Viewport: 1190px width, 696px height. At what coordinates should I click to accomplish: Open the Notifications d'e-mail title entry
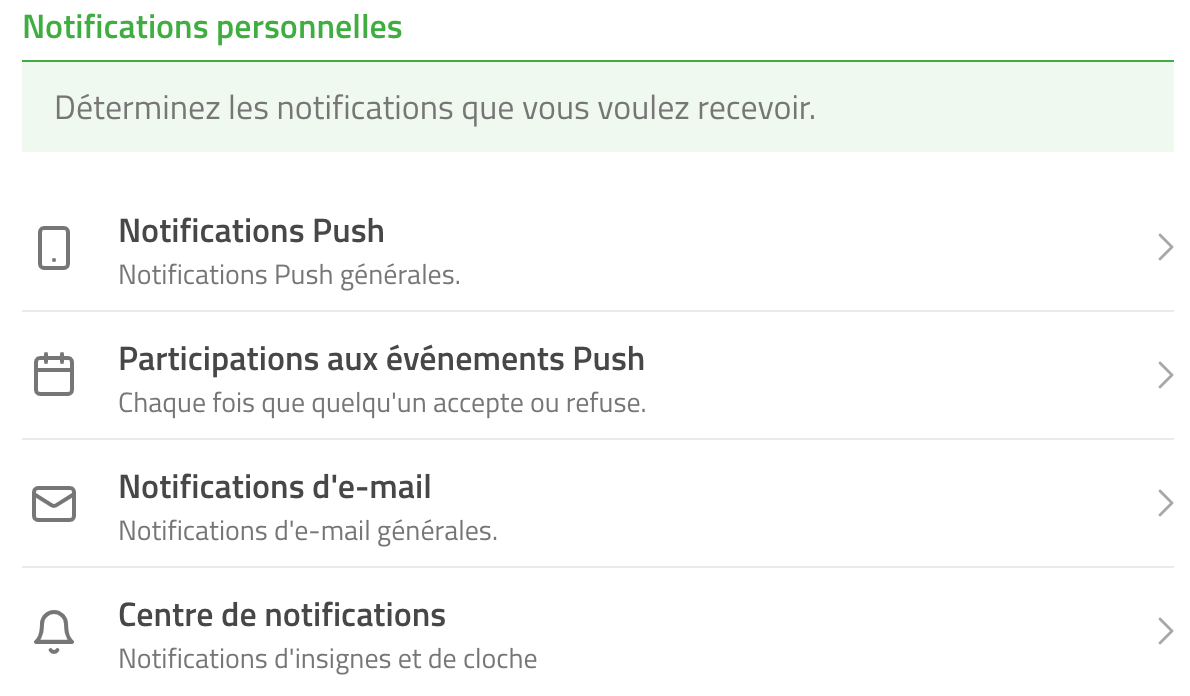[275, 487]
